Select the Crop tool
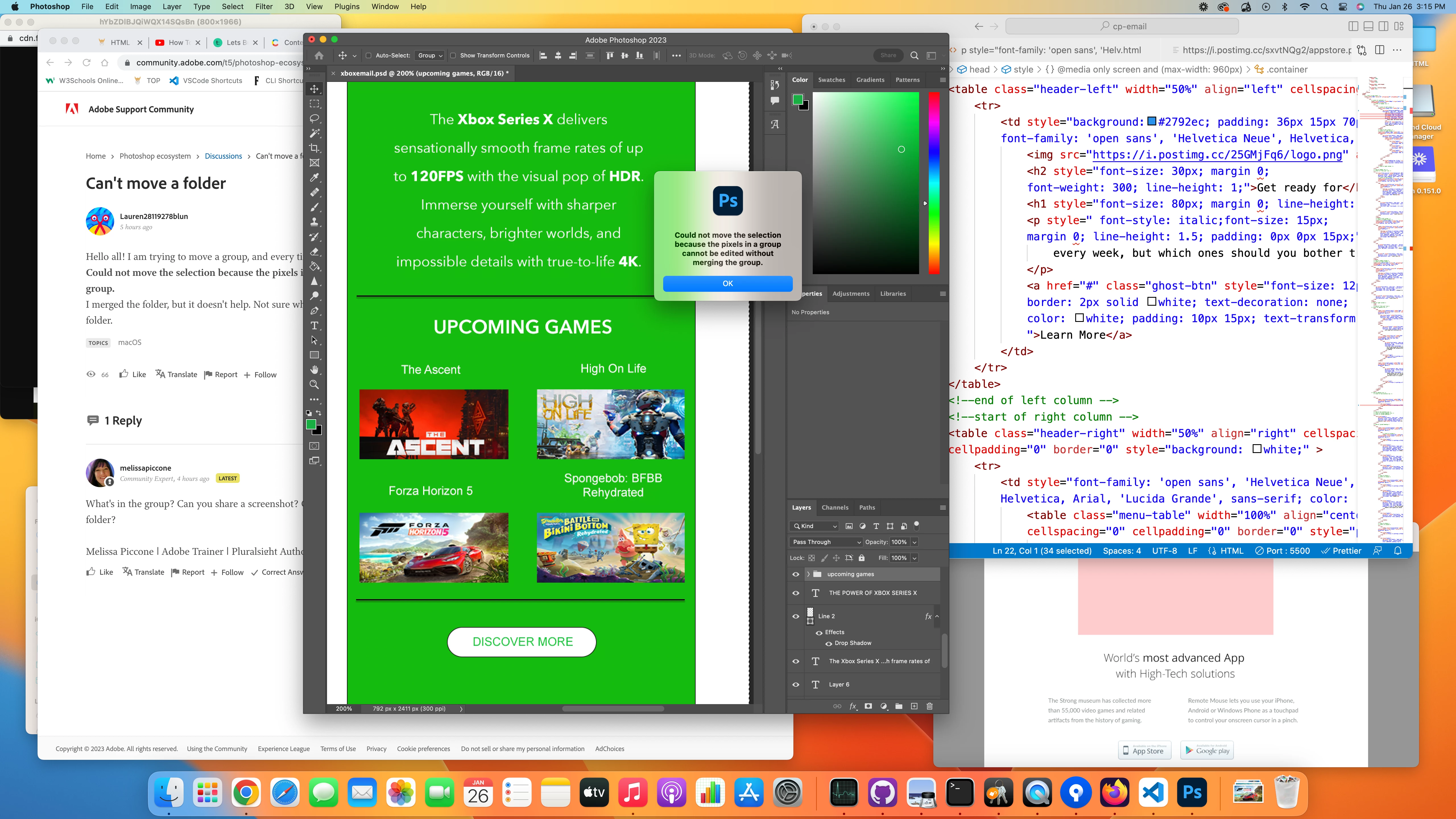Image resolution: width=1456 pixels, height=819 pixels. 315,148
